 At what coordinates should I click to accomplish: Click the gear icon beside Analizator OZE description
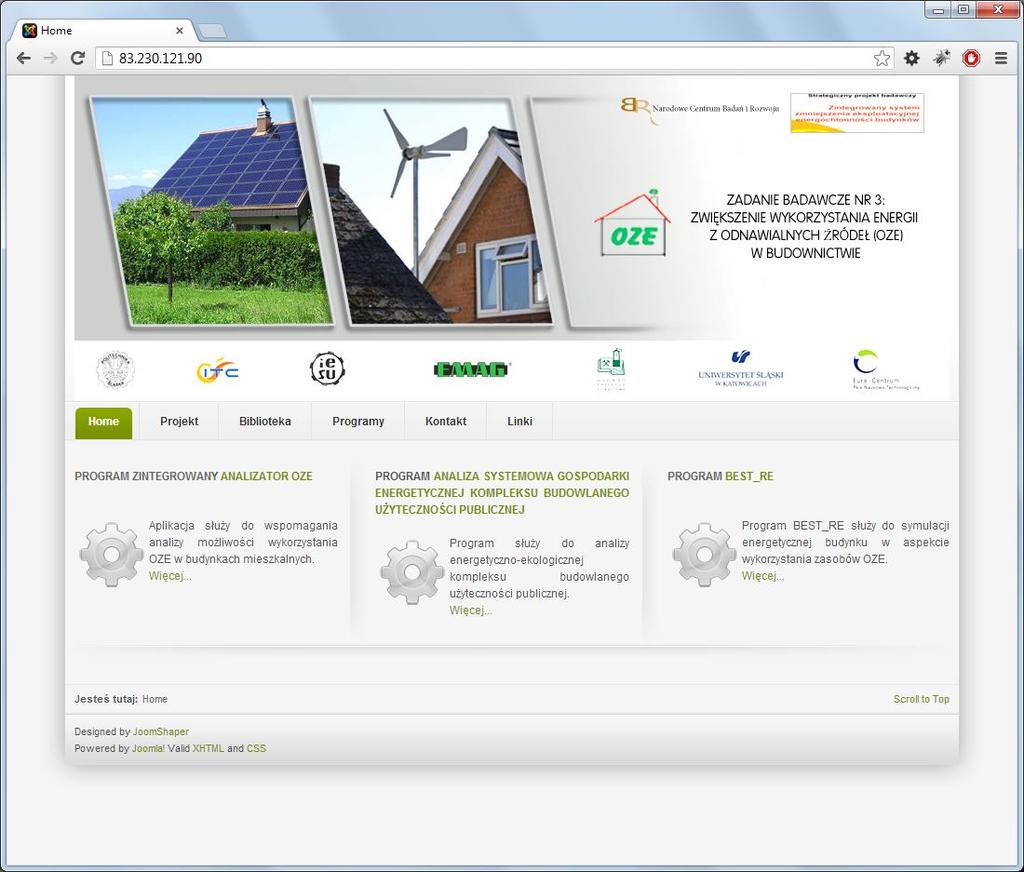click(111, 555)
